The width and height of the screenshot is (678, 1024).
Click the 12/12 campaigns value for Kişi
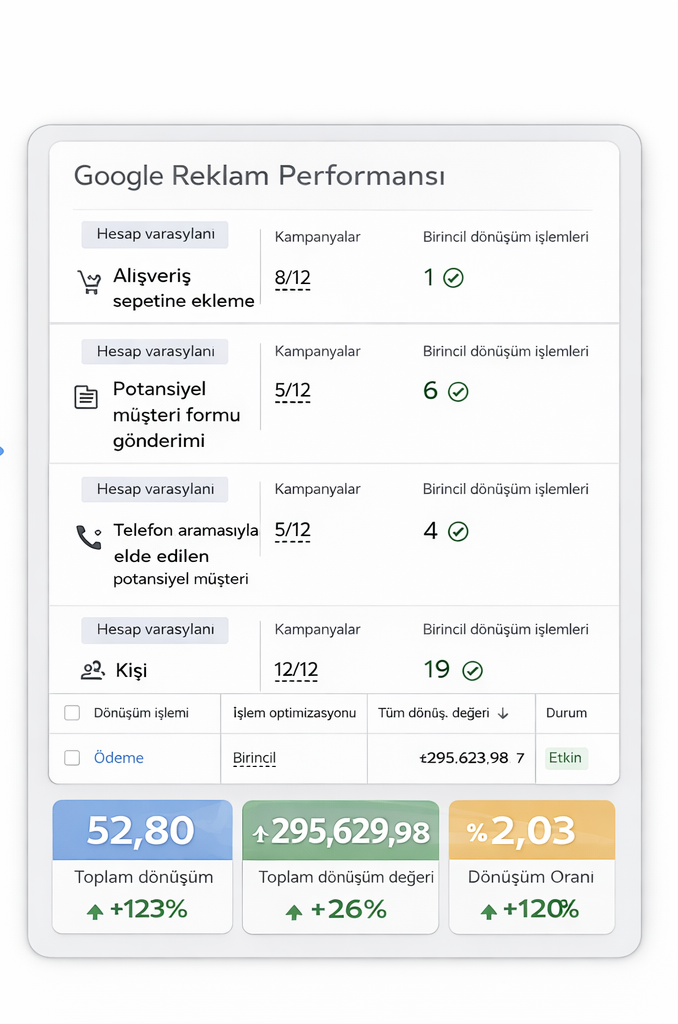(x=296, y=670)
